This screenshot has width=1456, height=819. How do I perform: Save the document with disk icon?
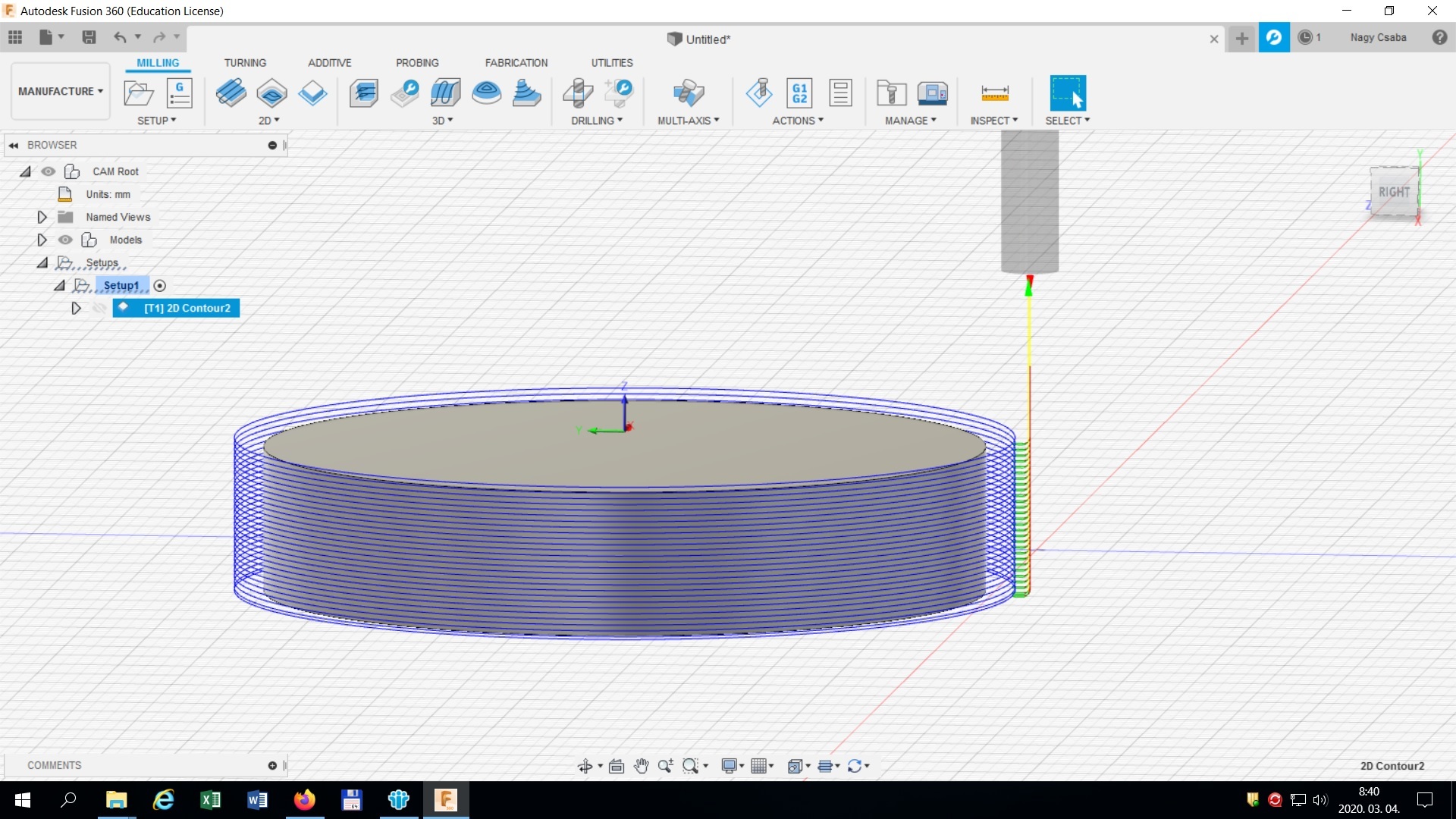89,37
